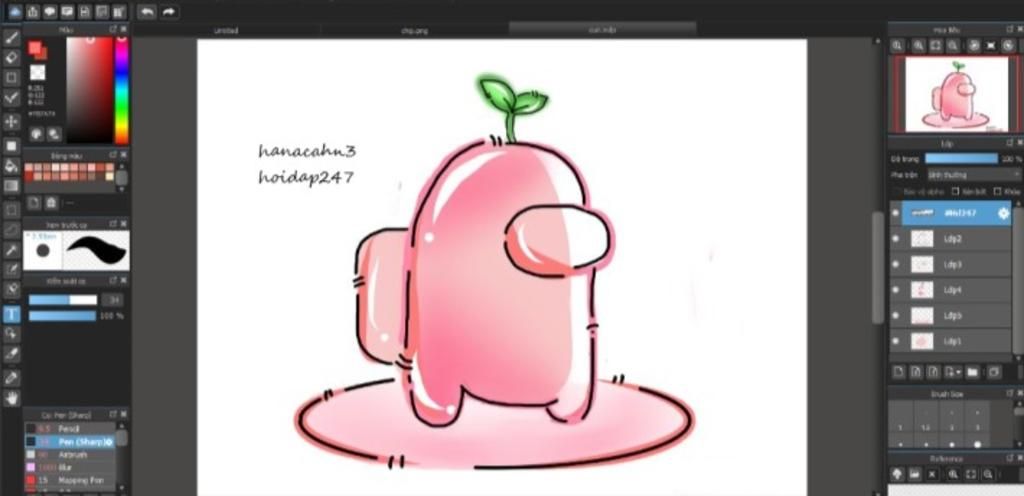
Task: Select layer Lớp2 in layer list
Action: (956, 239)
